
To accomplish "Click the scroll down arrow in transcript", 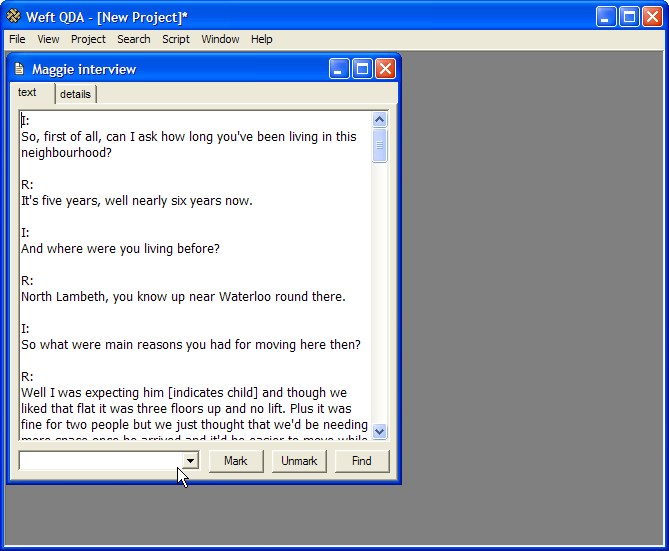I will point(379,431).
